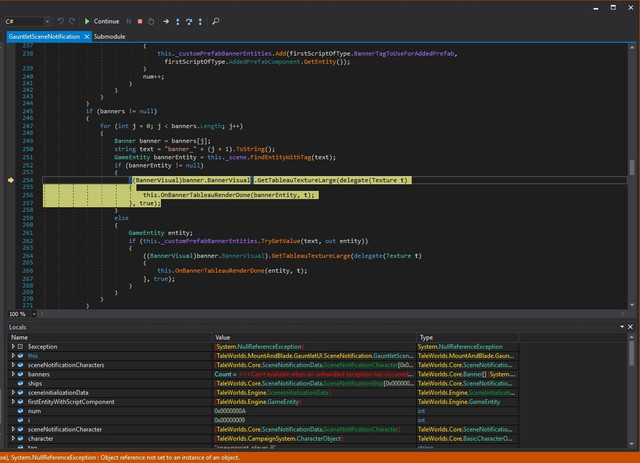Select the value 0x00000009 of variable i
Screen dimensions: 640x463
[x=229, y=420]
